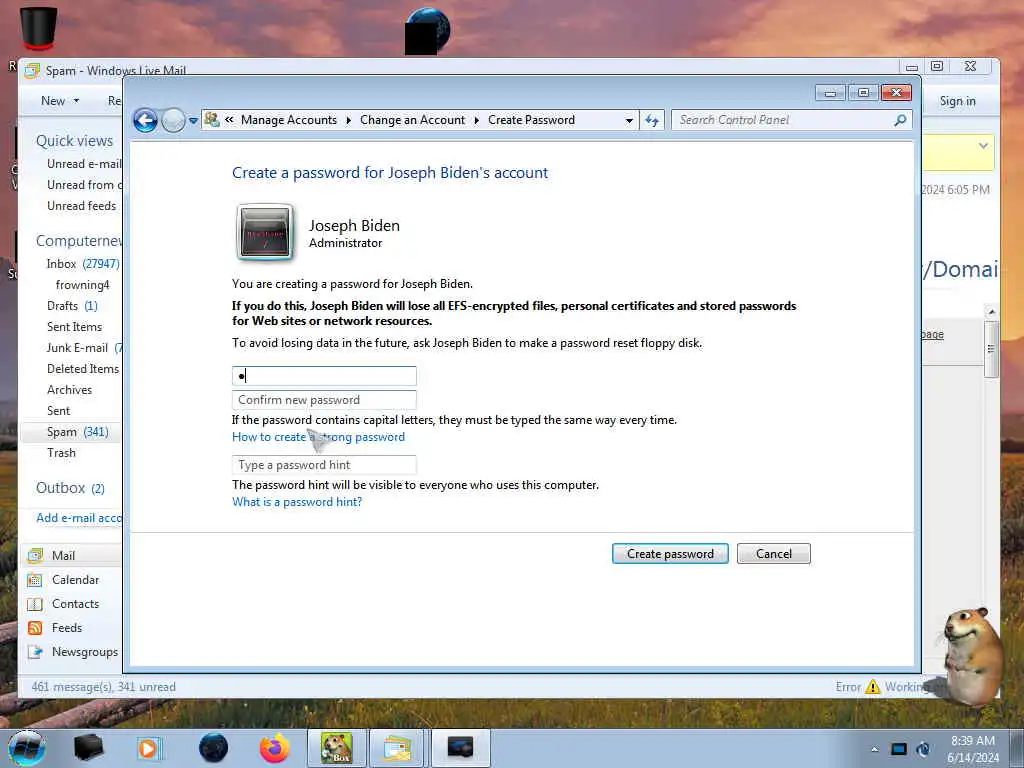
Task: Open the globe browser taskbar icon
Action: coord(214,748)
